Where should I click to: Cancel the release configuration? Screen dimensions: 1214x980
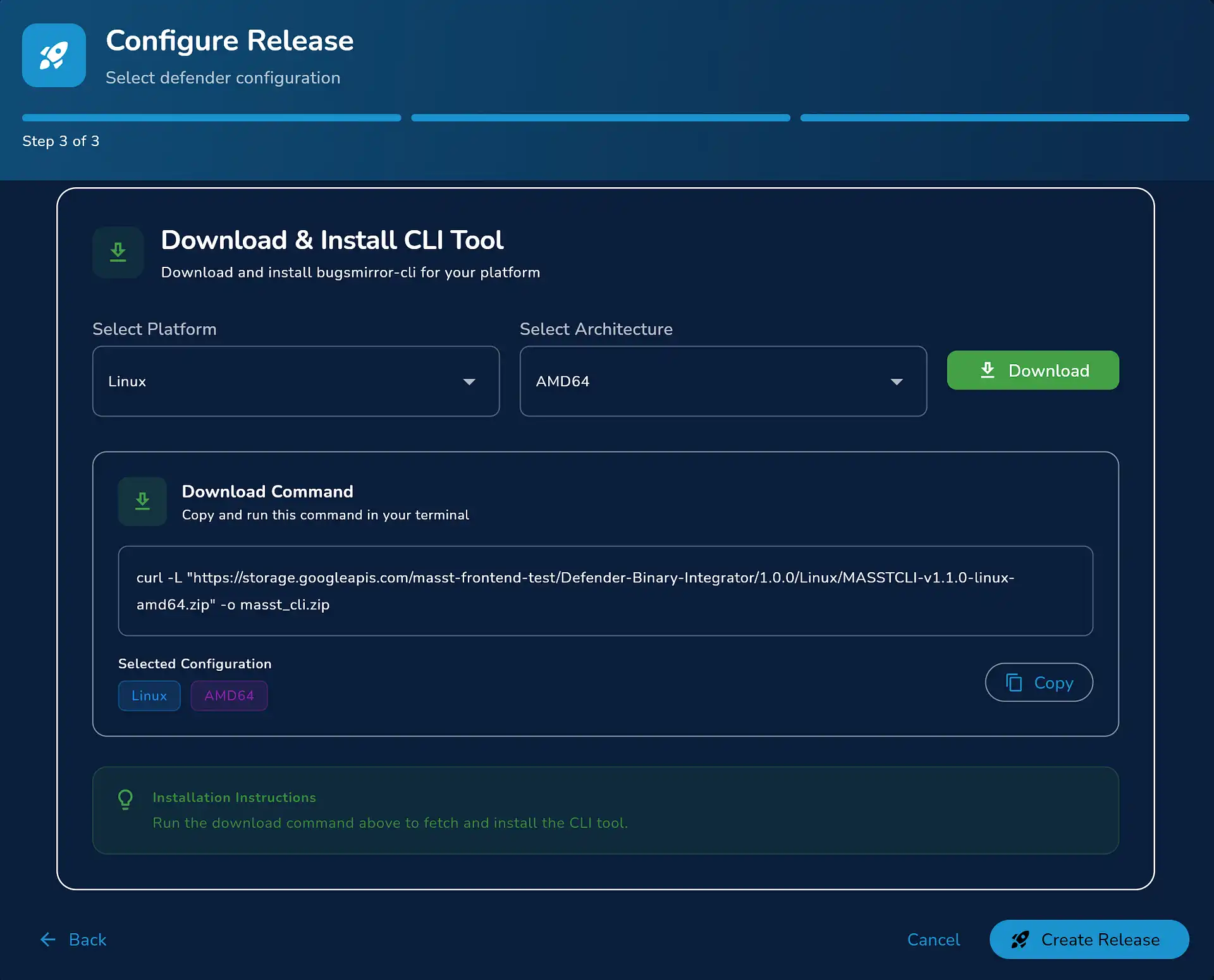pyautogui.click(x=933, y=940)
